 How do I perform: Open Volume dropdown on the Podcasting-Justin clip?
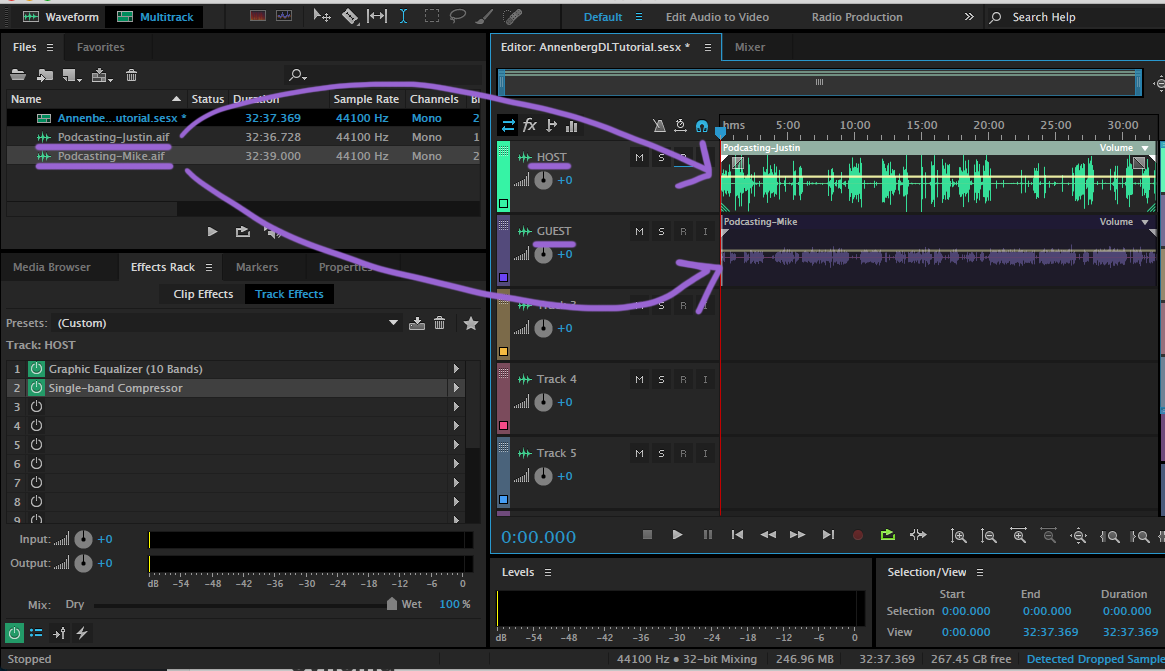[1145, 148]
